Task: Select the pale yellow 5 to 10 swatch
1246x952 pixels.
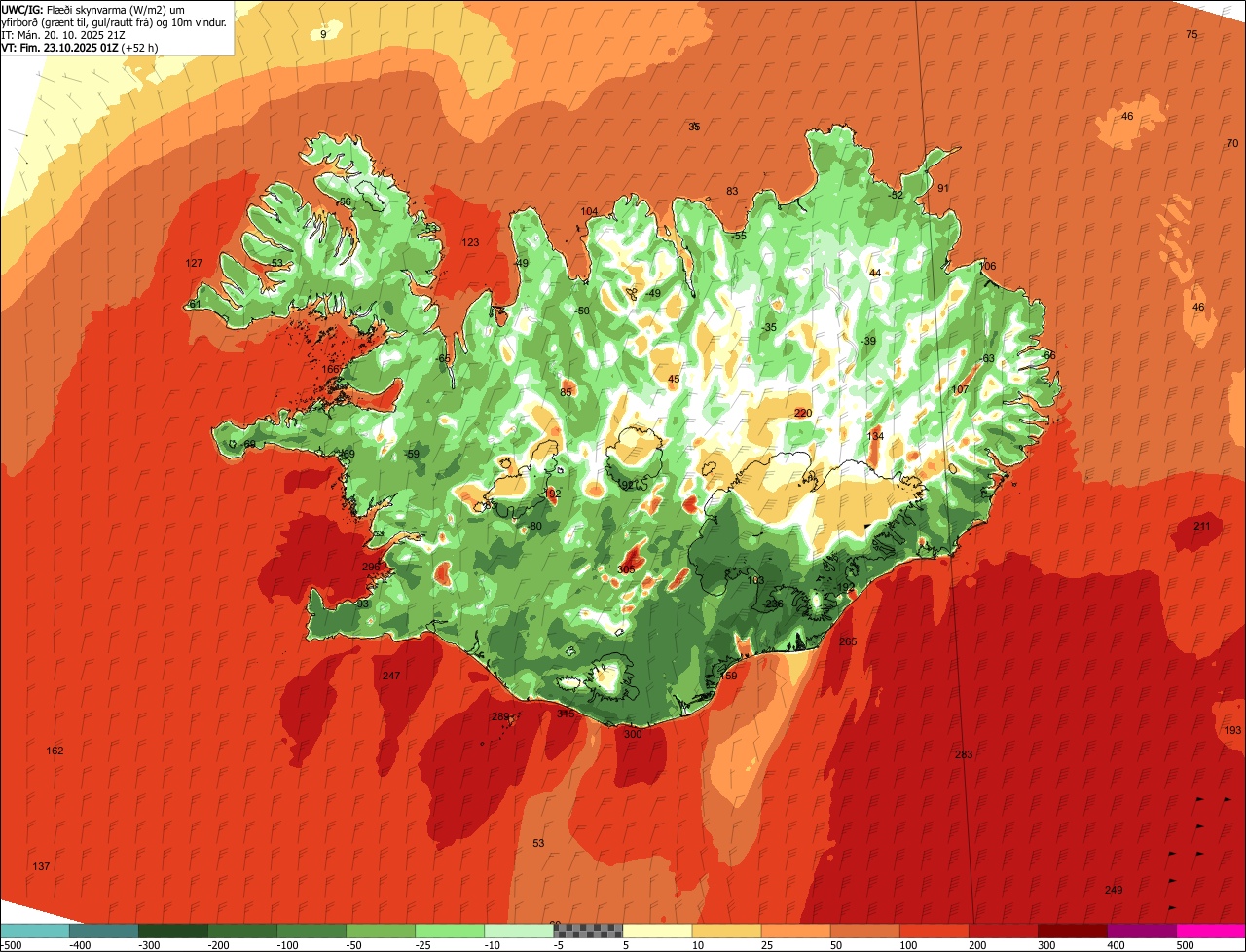Action: [657, 931]
